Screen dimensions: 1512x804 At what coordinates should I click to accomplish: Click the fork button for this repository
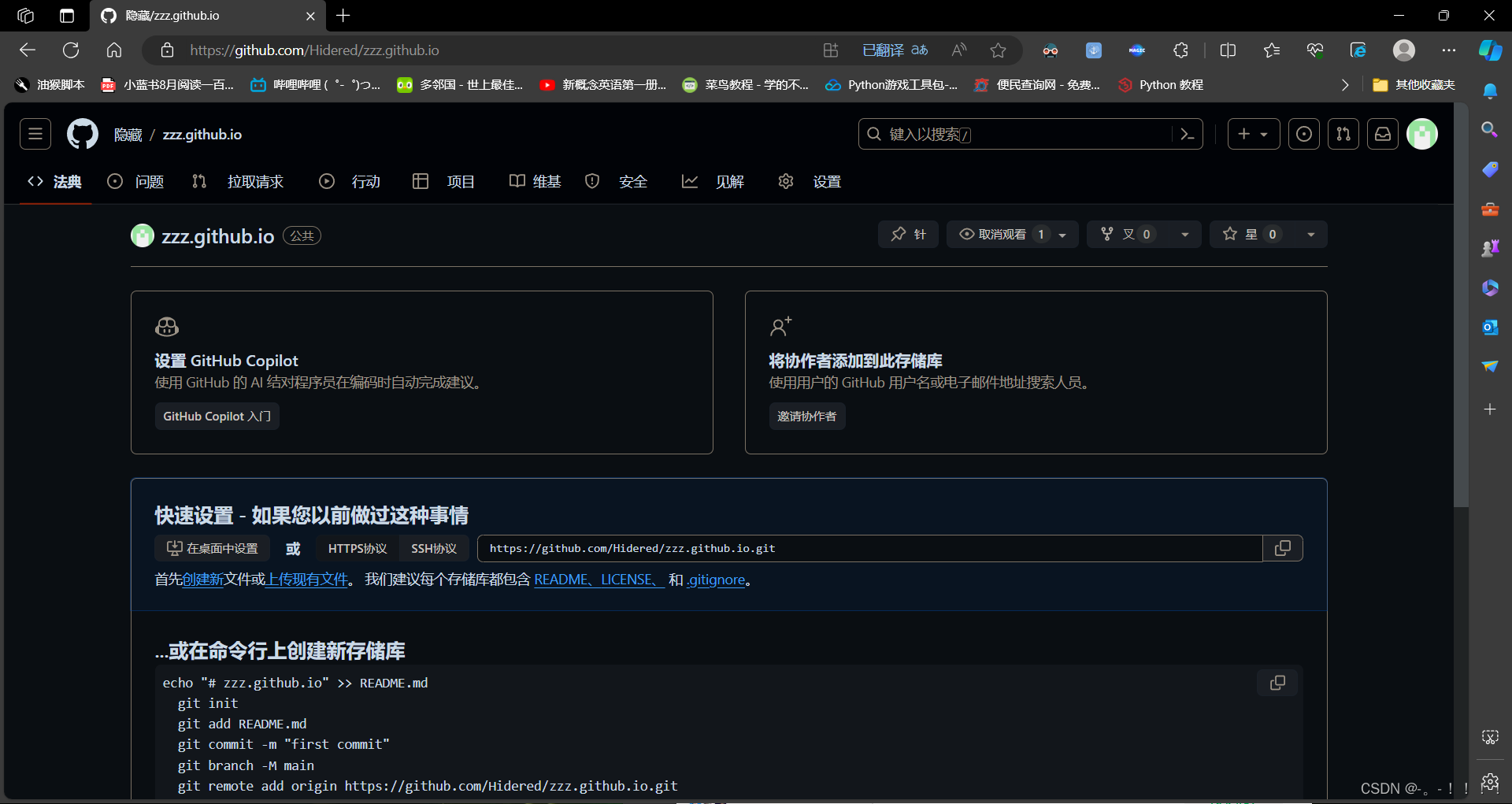tap(1128, 234)
